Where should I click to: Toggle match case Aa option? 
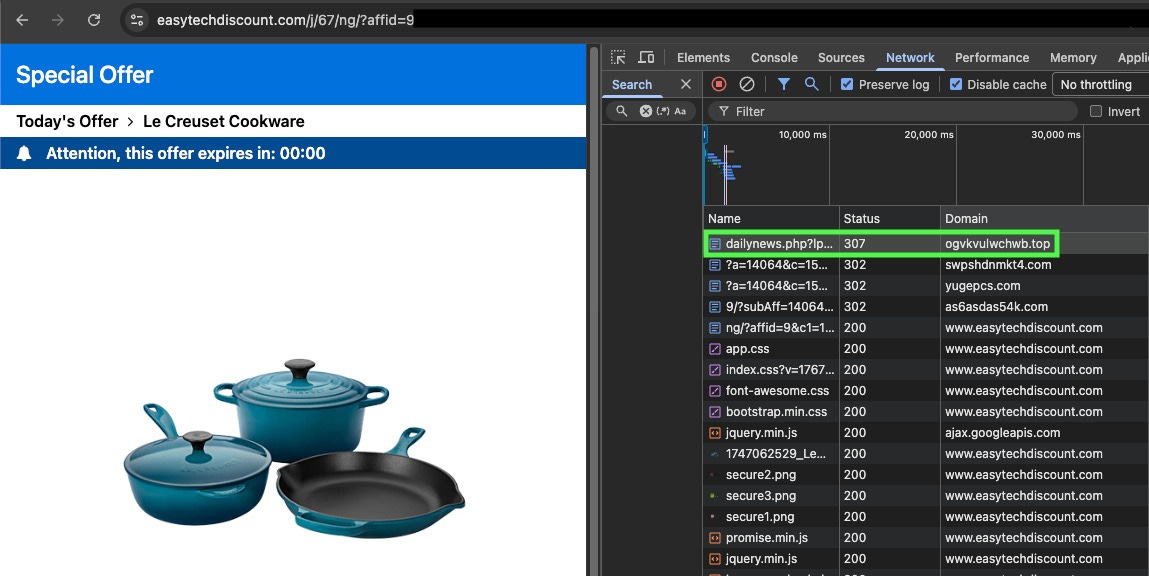coord(680,111)
